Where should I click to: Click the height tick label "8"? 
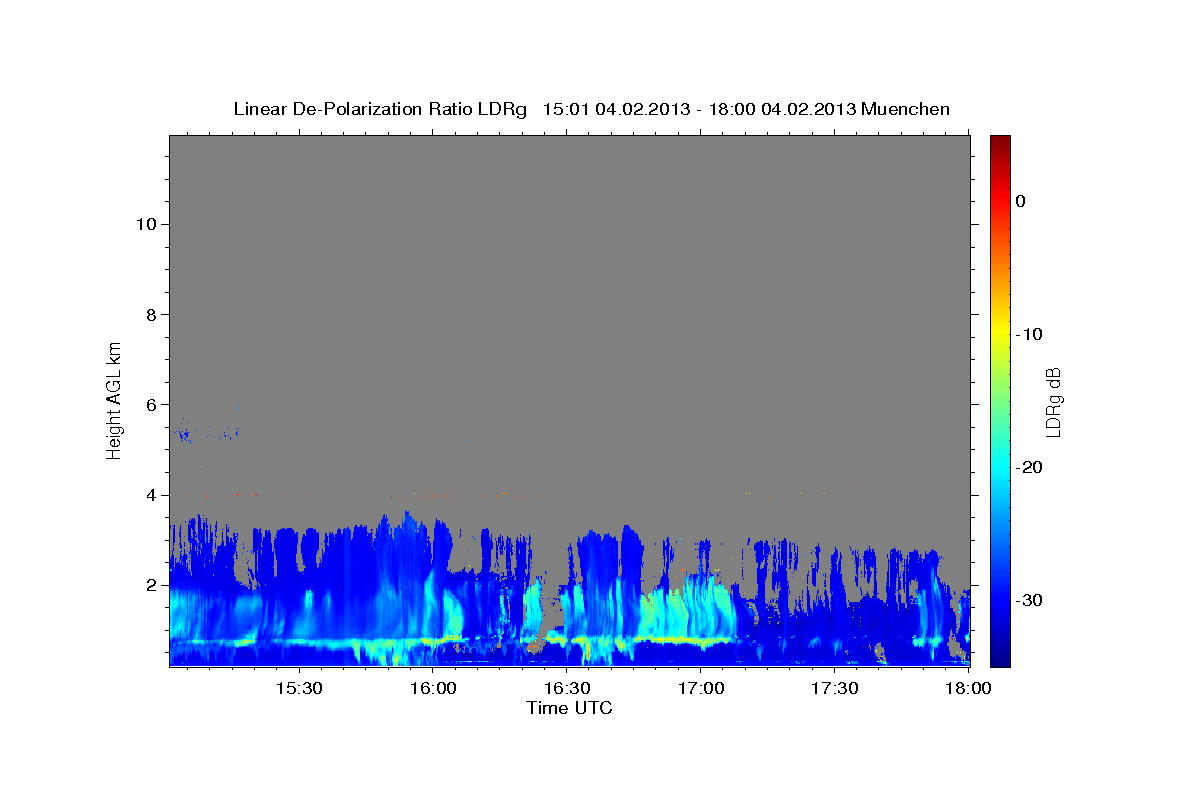tap(150, 314)
